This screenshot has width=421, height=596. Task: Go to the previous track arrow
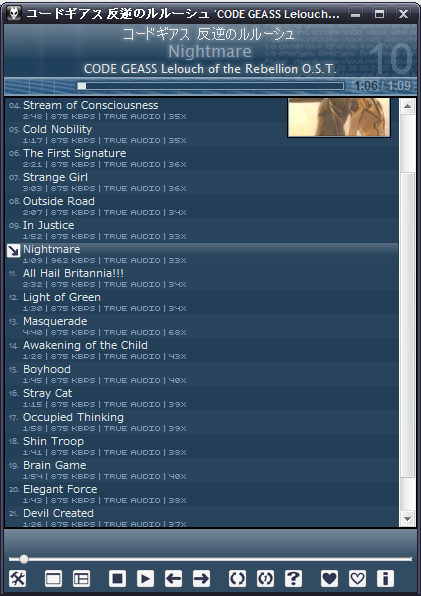coord(174,579)
